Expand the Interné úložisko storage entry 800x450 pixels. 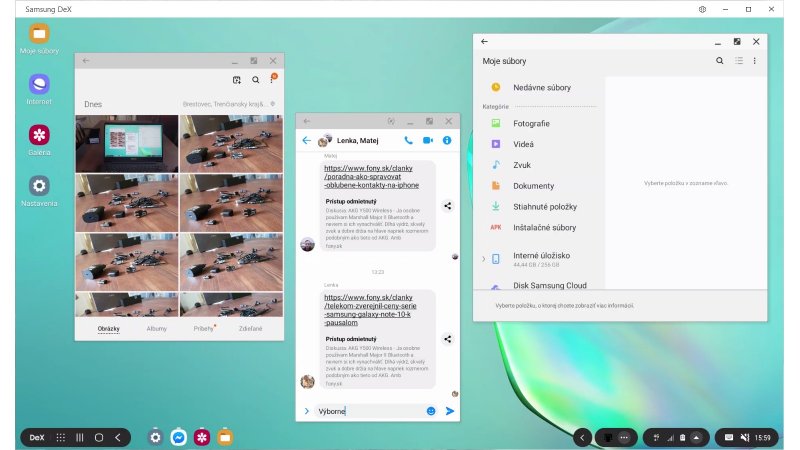[x=483, y=259]
